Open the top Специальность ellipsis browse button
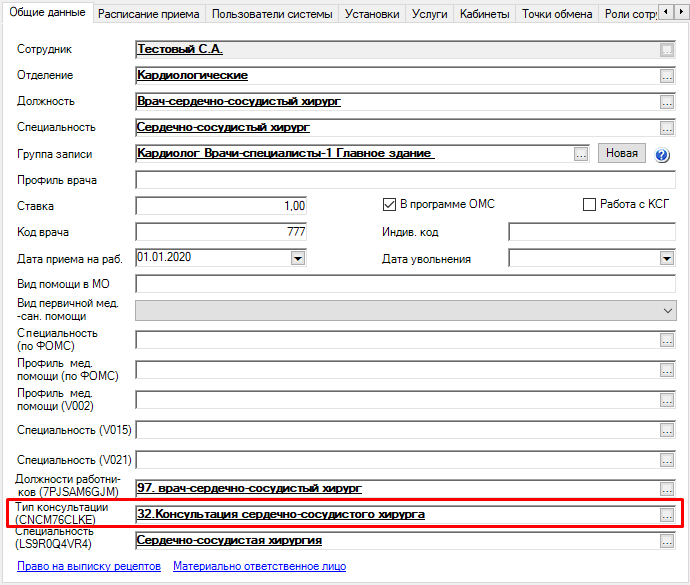The image size is (690, 585). tap(667, 128)
